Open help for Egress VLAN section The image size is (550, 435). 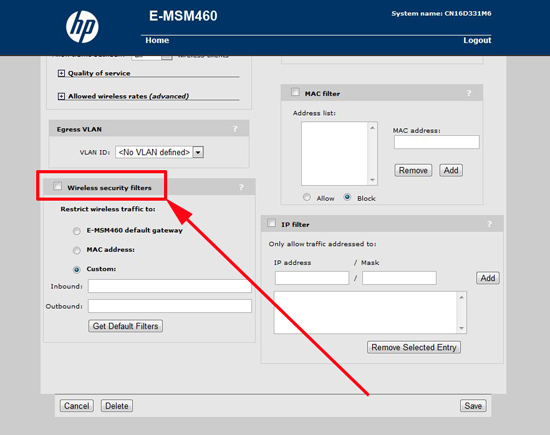235,129
